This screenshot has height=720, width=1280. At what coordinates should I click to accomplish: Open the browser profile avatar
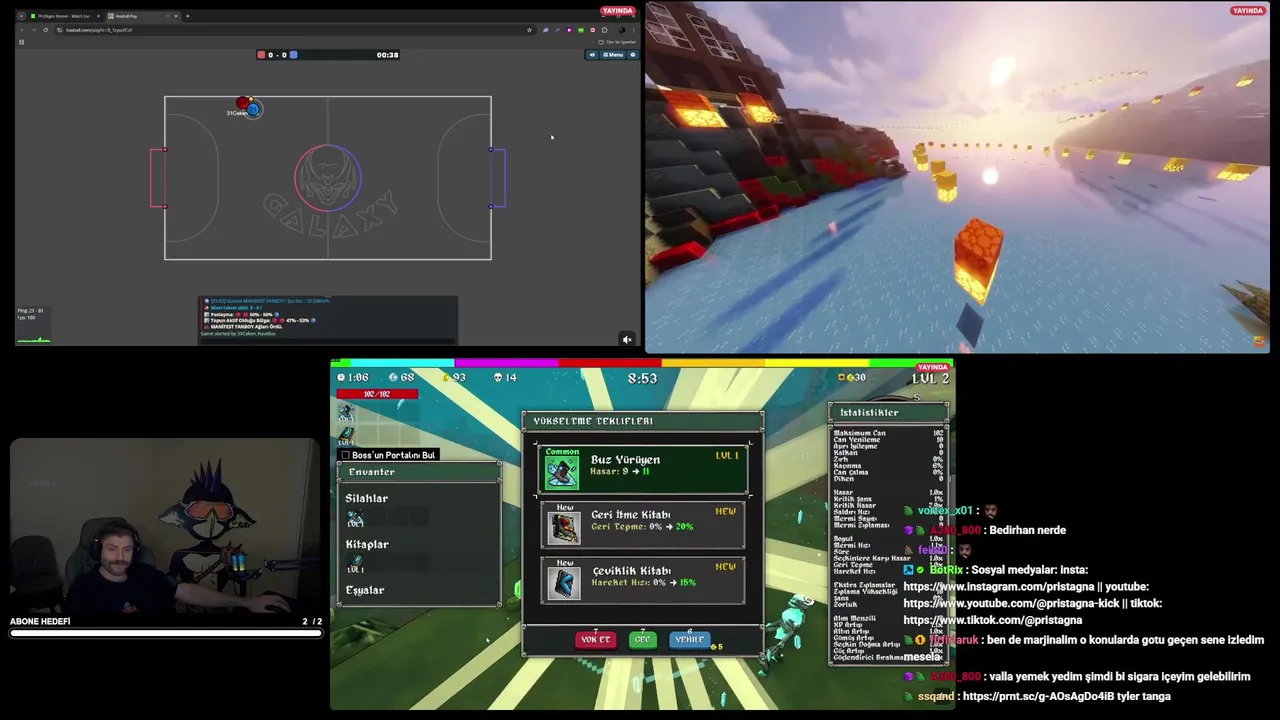[622, 30]
